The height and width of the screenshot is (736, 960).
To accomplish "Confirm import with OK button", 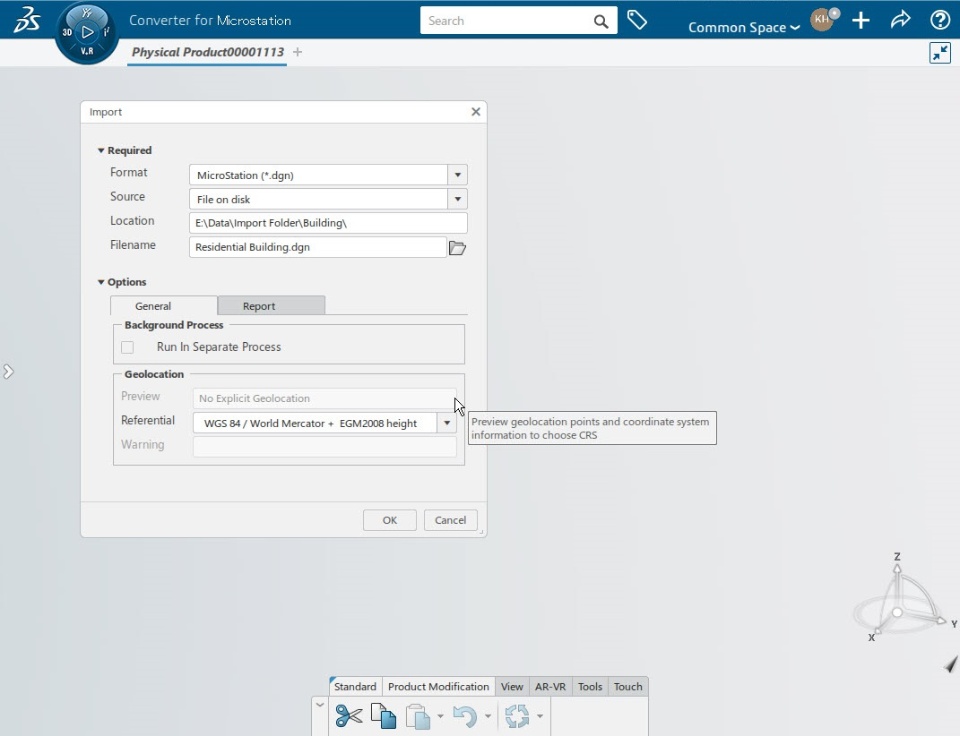I will click(389, 520).
